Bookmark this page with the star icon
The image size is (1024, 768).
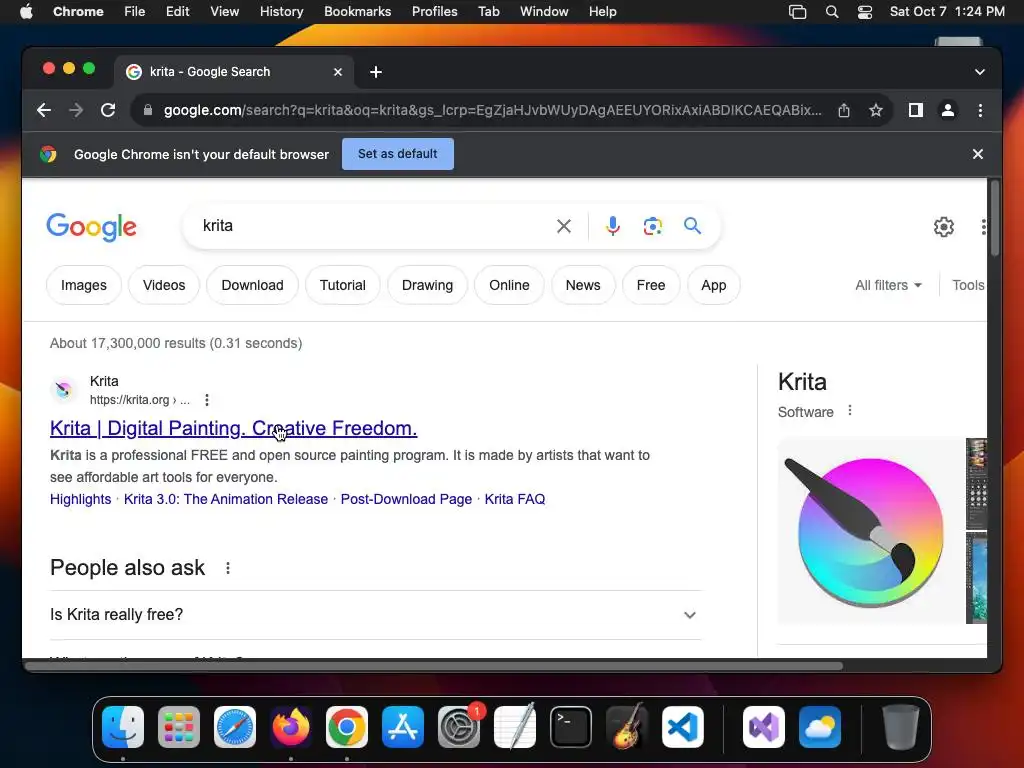(876, 110)
